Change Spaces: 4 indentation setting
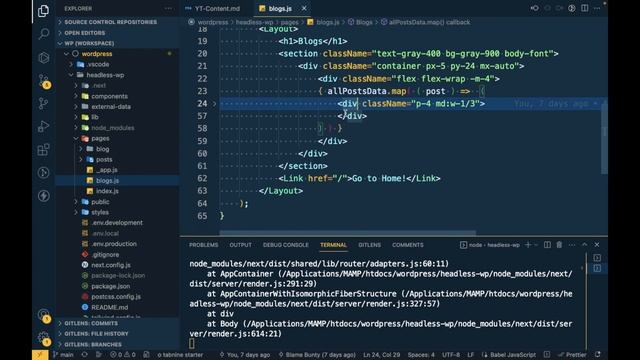The image size is (640, 360). click(421, 355)
